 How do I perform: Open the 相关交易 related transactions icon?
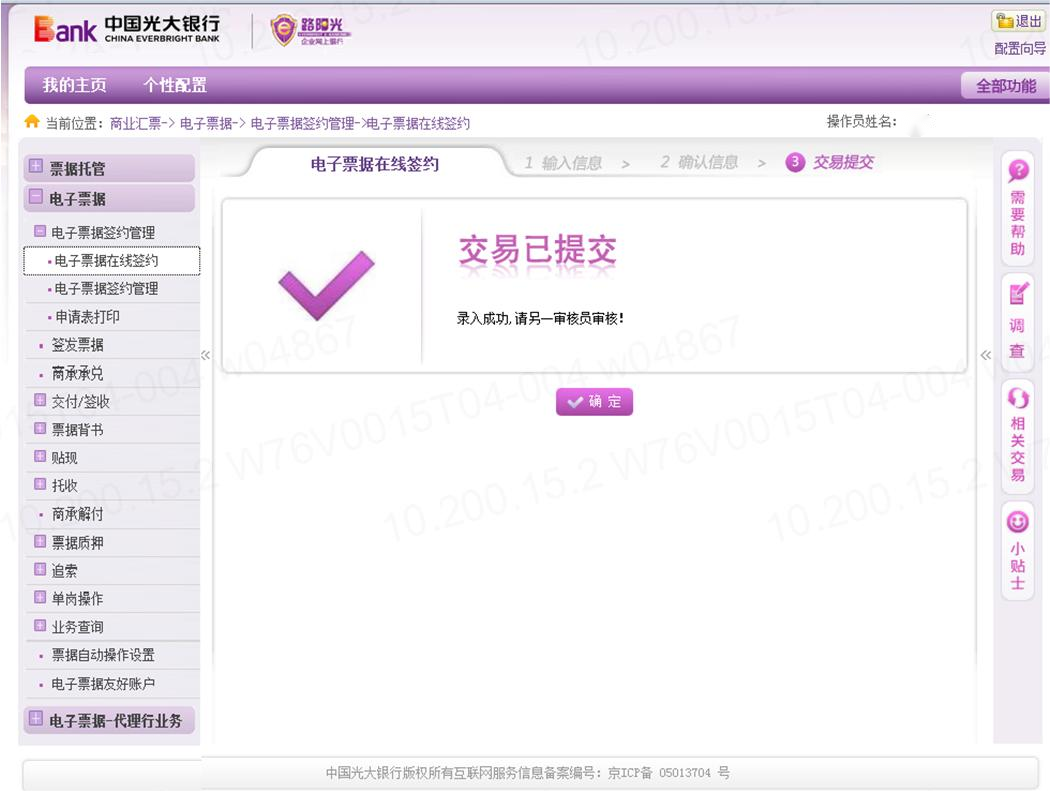click(x=1018, y=398)
